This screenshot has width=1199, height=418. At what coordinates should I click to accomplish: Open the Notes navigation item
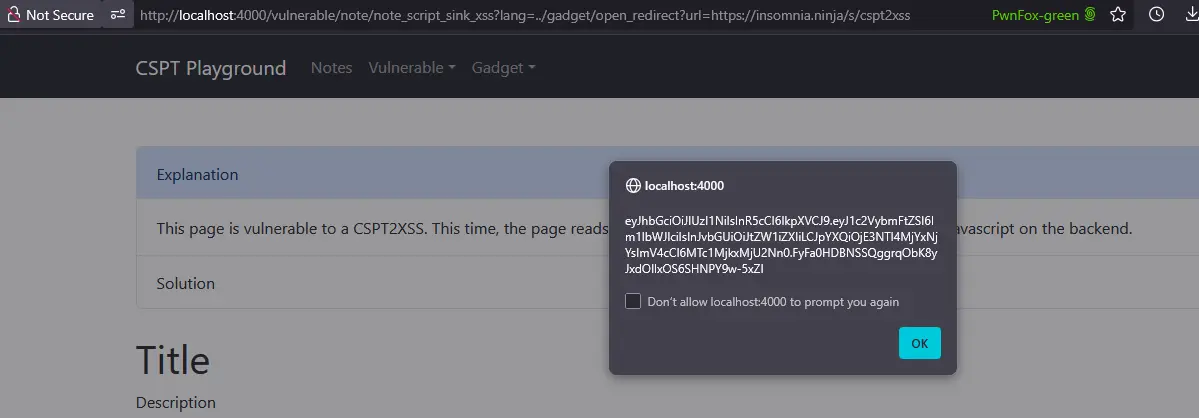tap(331, 68)
